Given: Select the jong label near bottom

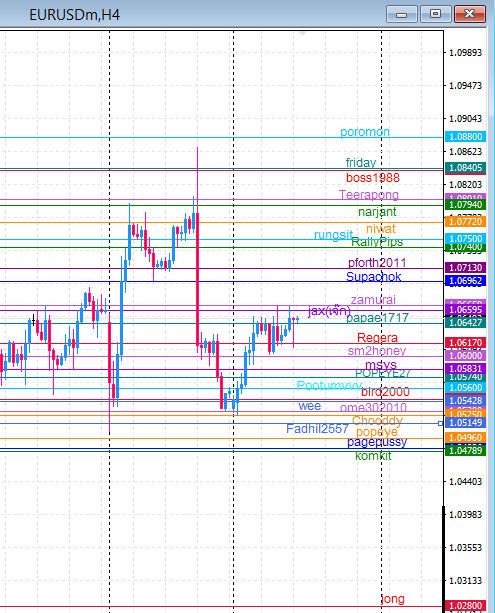Looking at the screenshot, I should pos(393,599).
